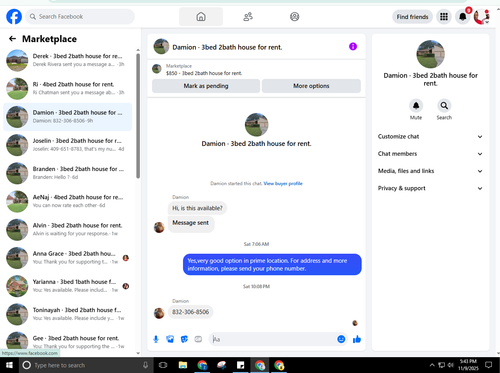Send a thumbs-up like

pyautogui.click(x=357, y=339)
